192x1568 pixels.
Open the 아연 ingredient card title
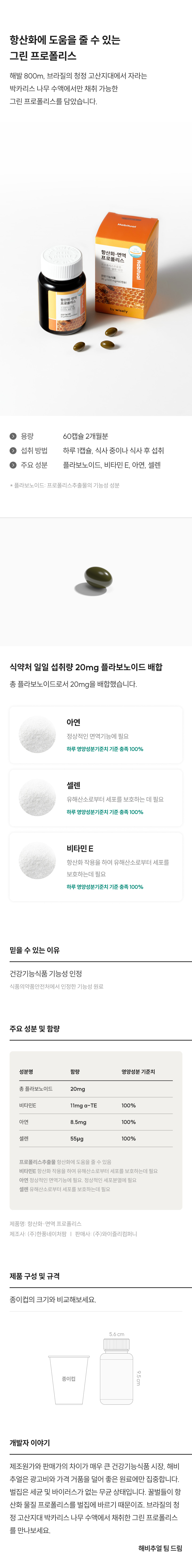(74, 722)
